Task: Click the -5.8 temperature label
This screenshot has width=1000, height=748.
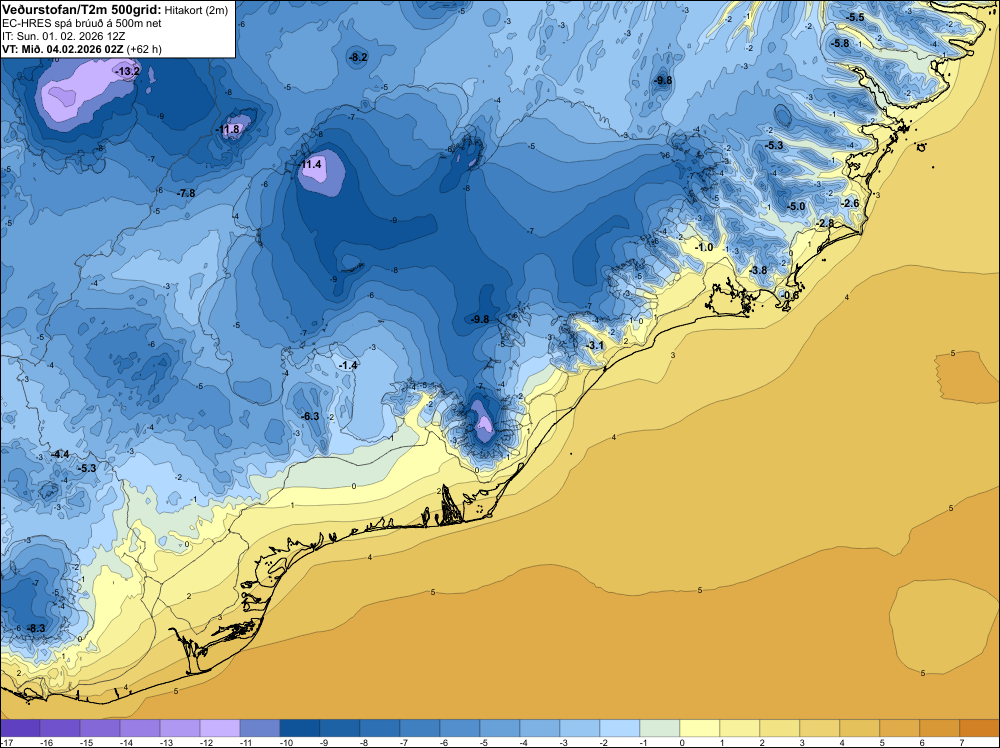Action: coord(840,43)
